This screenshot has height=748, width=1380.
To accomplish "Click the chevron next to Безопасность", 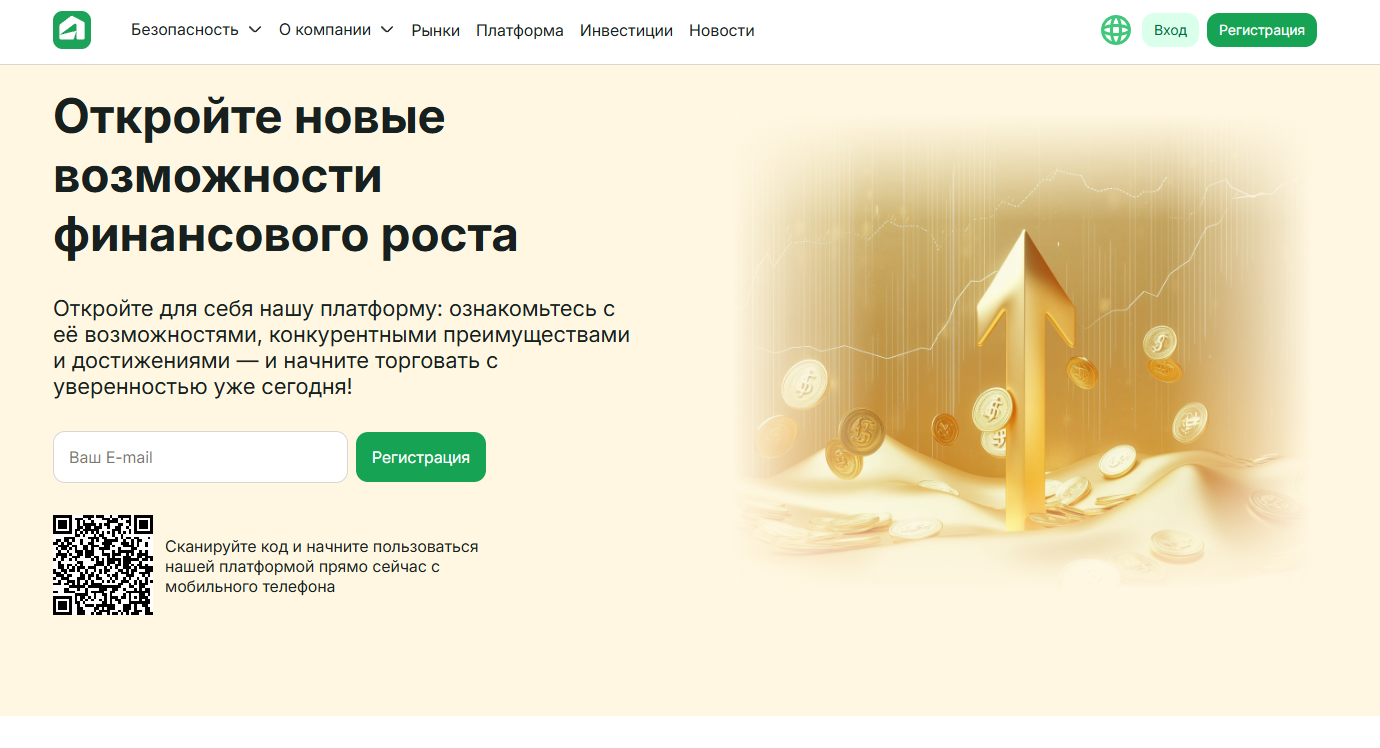I will point(255,30).
